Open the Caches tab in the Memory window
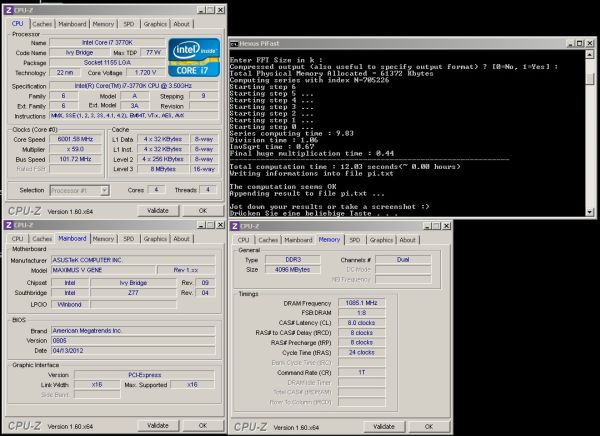 click(268, 240)
